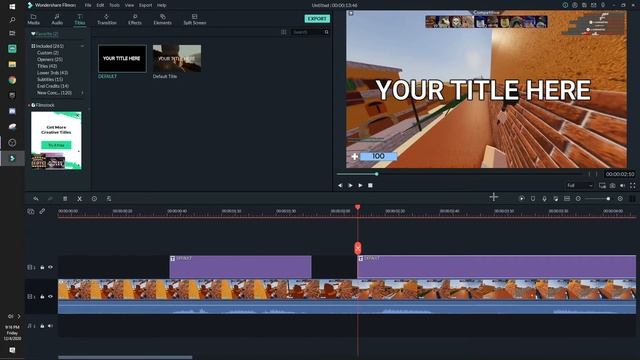The height and width of the screenshot is (360, 640).
Task: Click the timeline zoom slider handle
Action: [608, 198]
